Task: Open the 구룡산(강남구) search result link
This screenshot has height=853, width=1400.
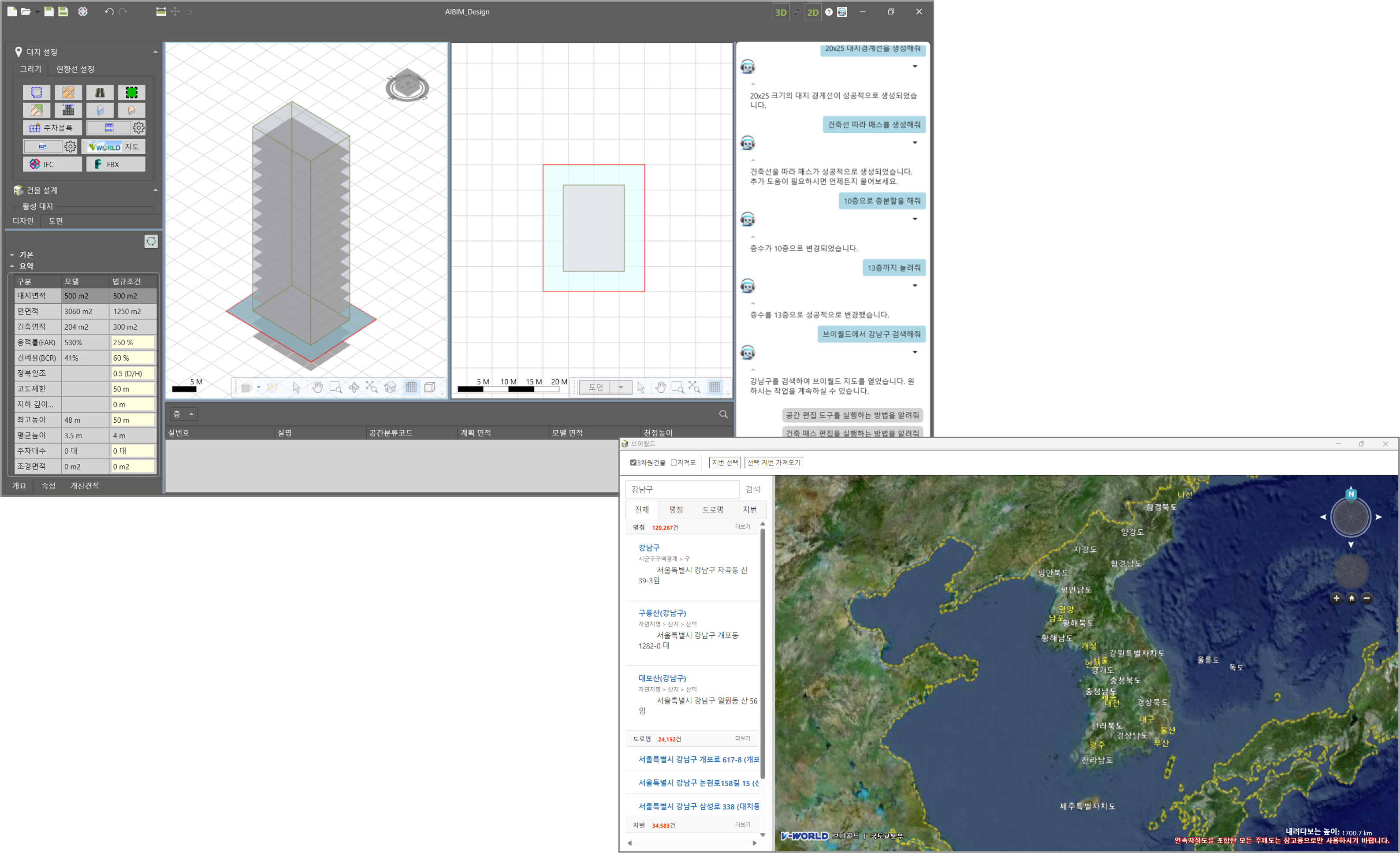Action: [x=662, y=613]
